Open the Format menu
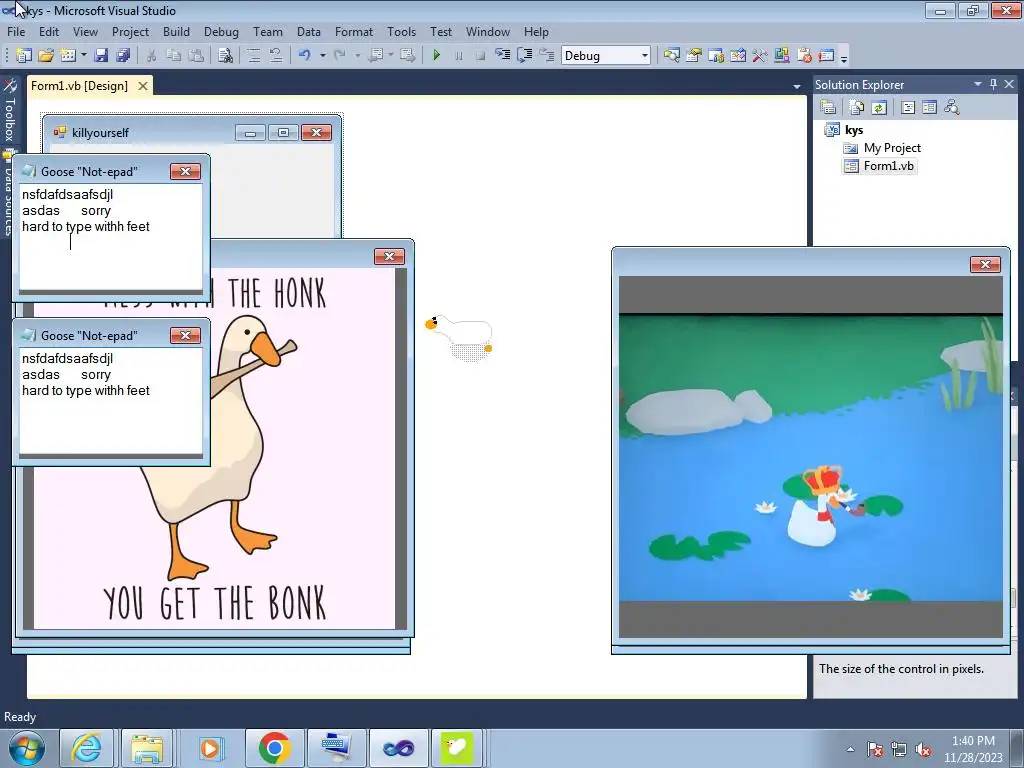 tap(354, 31)
